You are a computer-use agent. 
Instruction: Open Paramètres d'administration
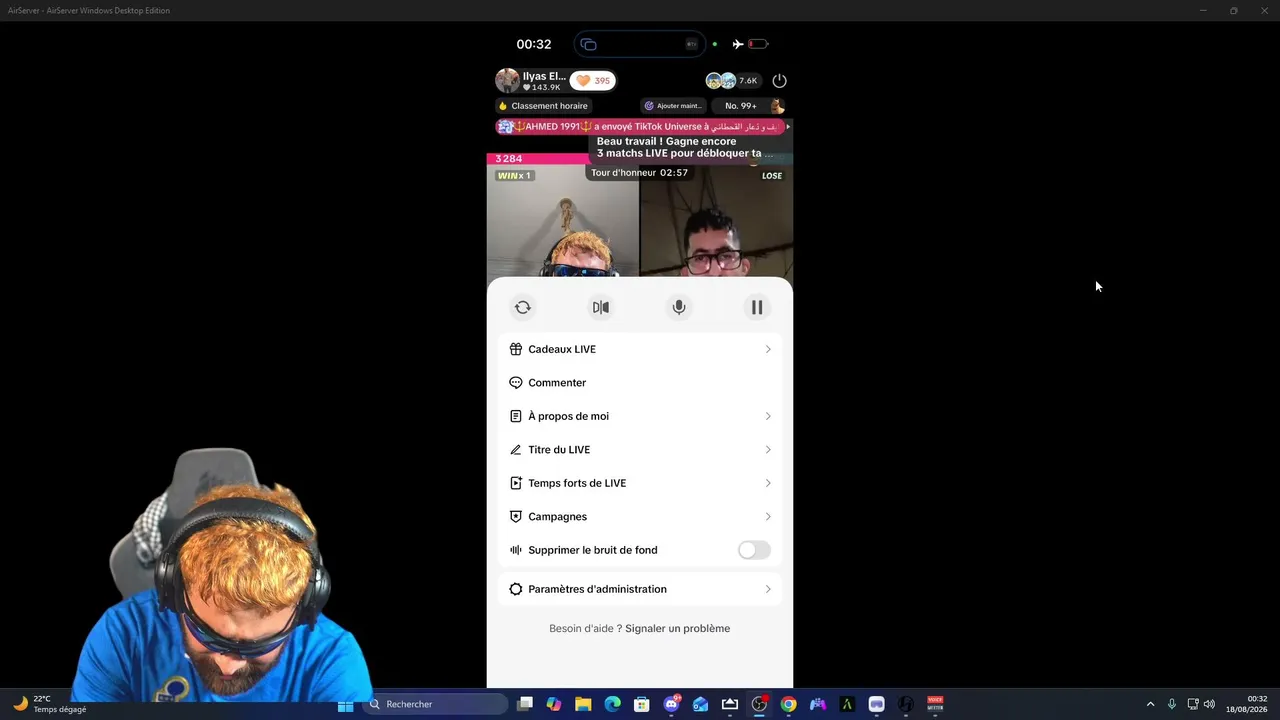pyautogui.click(x=640, y=589)
